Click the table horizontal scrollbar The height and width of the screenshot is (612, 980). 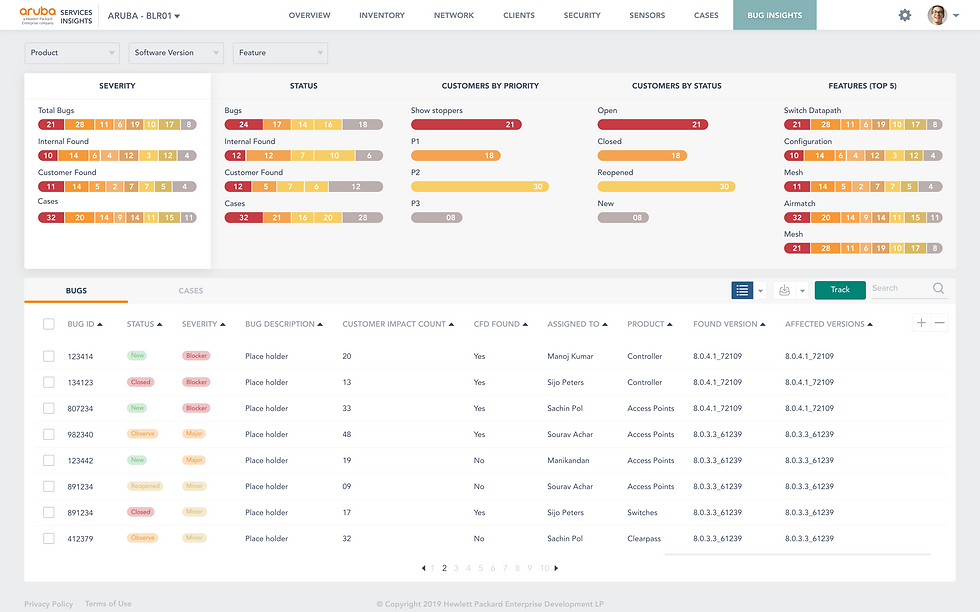798,554
